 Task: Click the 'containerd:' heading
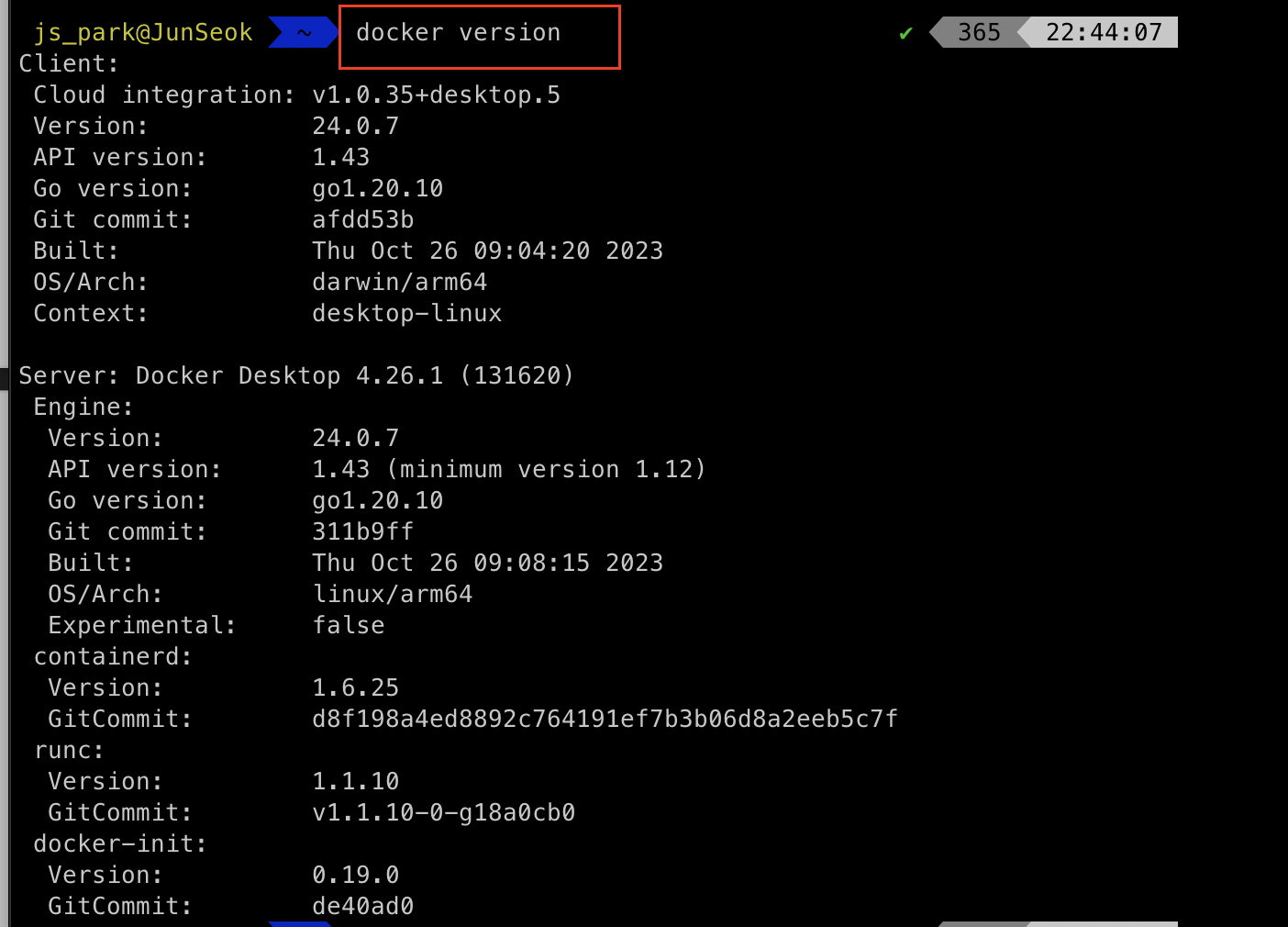[x=113, y=657]
